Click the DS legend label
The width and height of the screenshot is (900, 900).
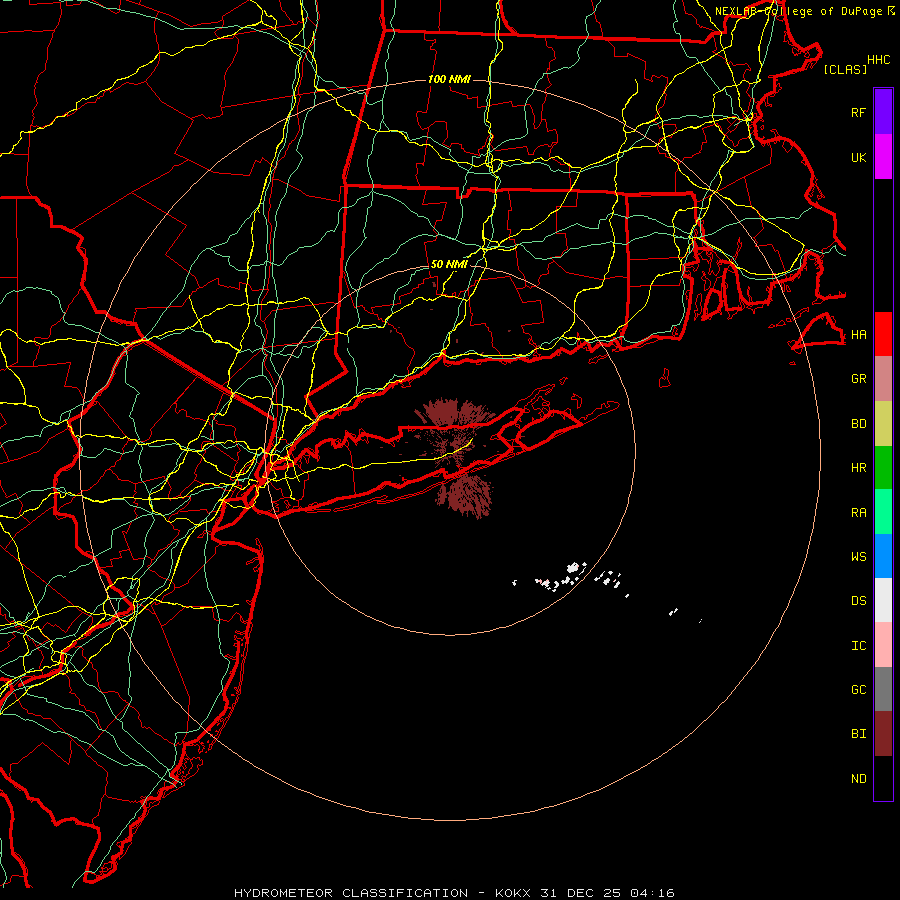click(858, 601)
